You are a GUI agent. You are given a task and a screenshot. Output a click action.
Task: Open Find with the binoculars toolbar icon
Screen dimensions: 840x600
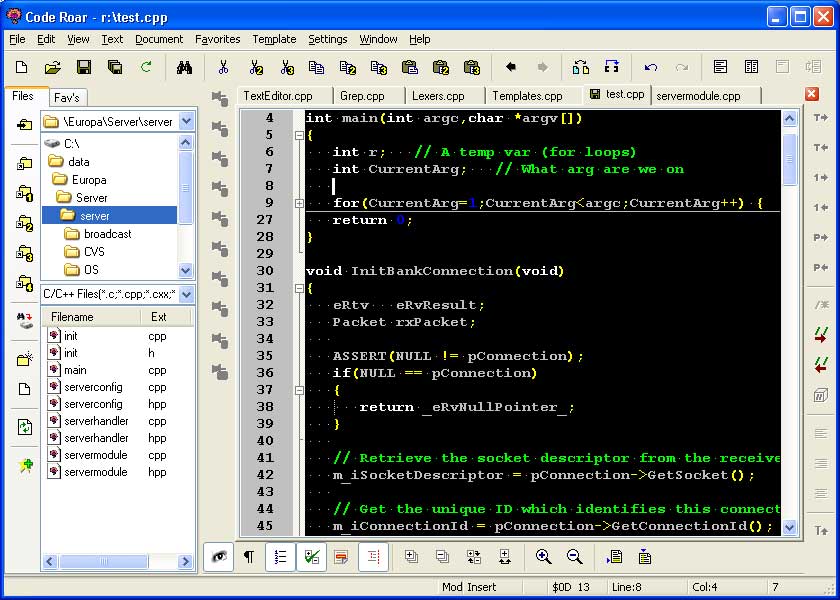(x=184, y=67)
